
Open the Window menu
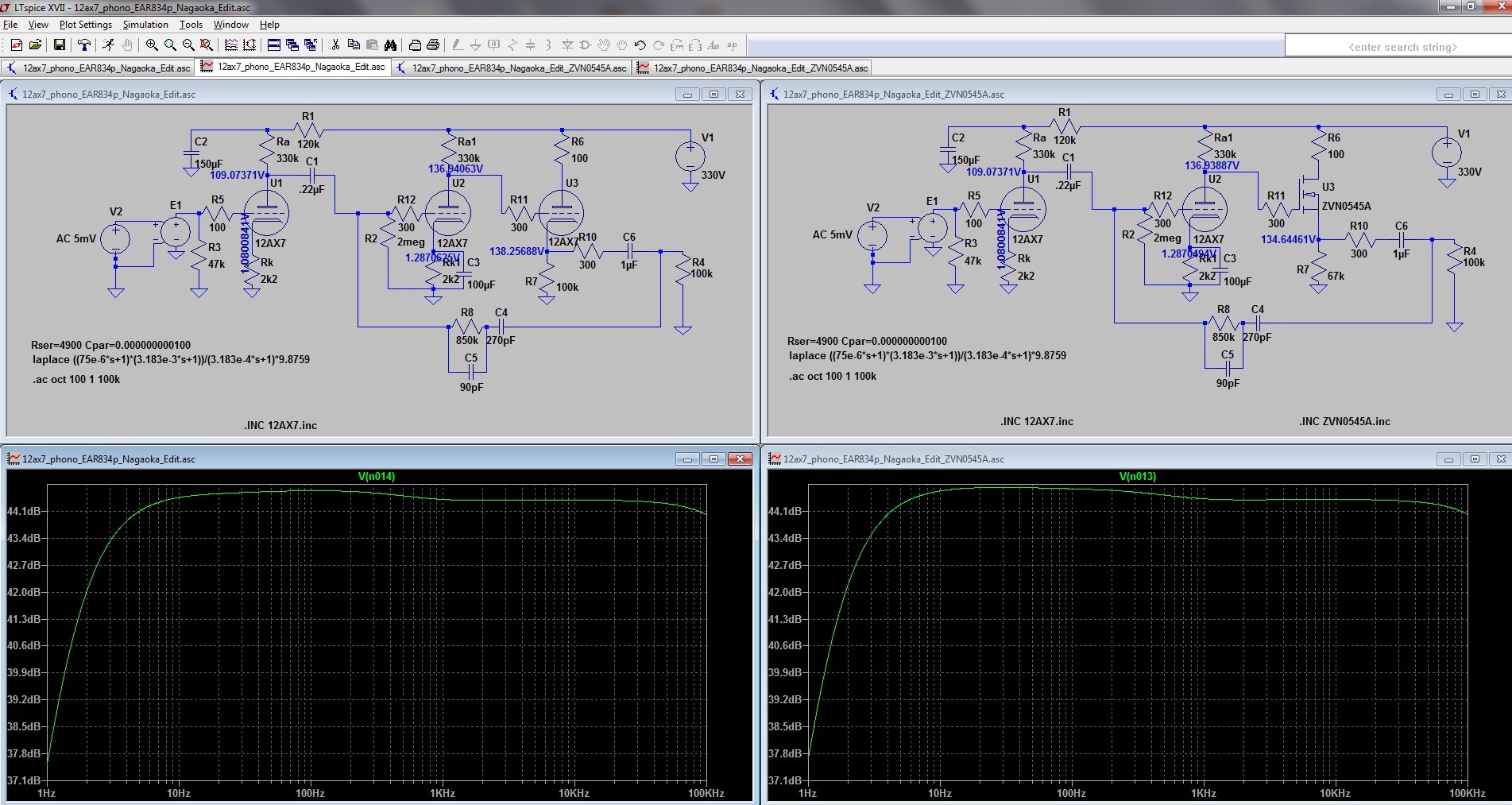point(231,25)
